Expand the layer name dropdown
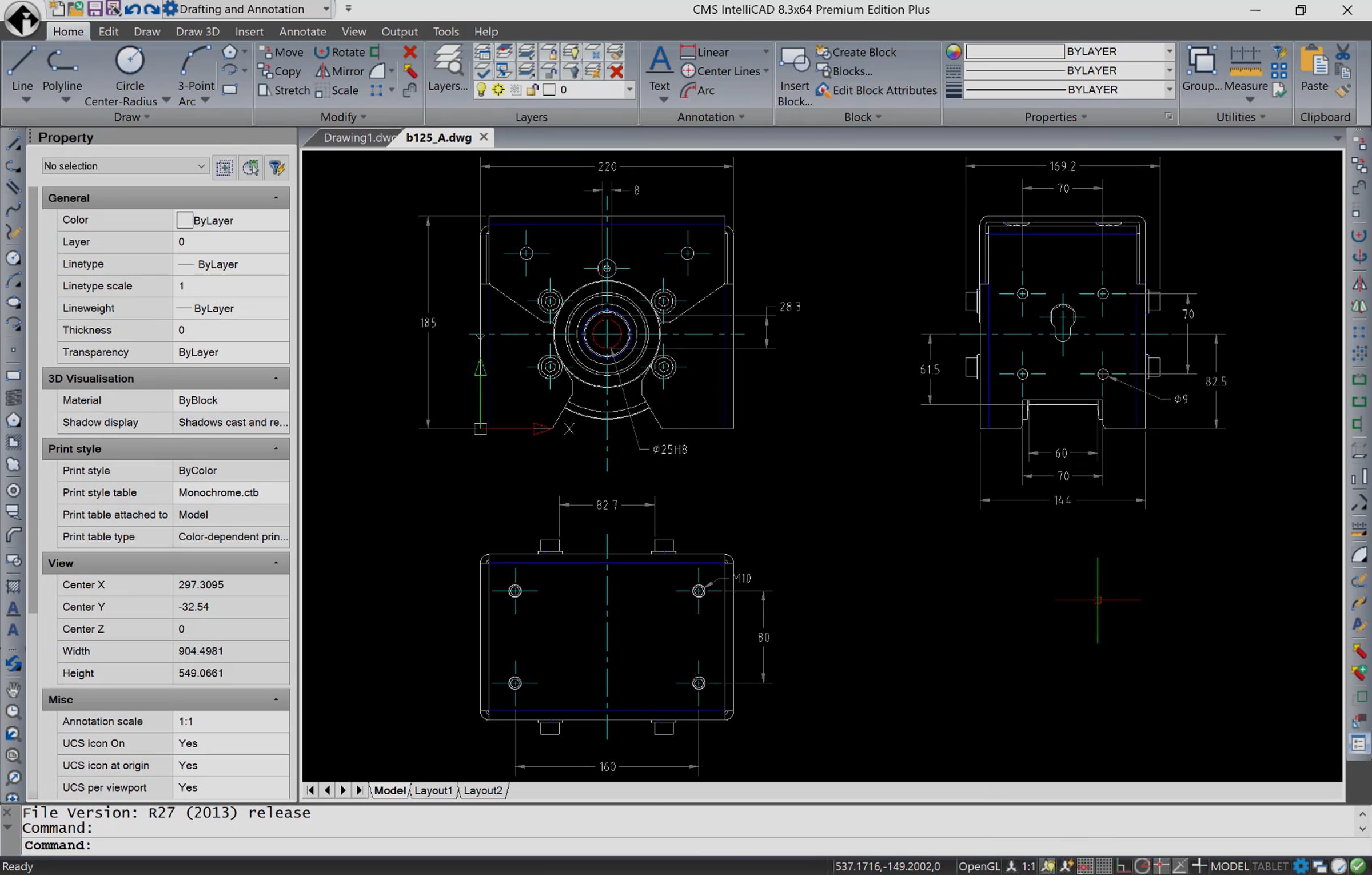This screenshot has height=875, width=1372. pos(629,90)
